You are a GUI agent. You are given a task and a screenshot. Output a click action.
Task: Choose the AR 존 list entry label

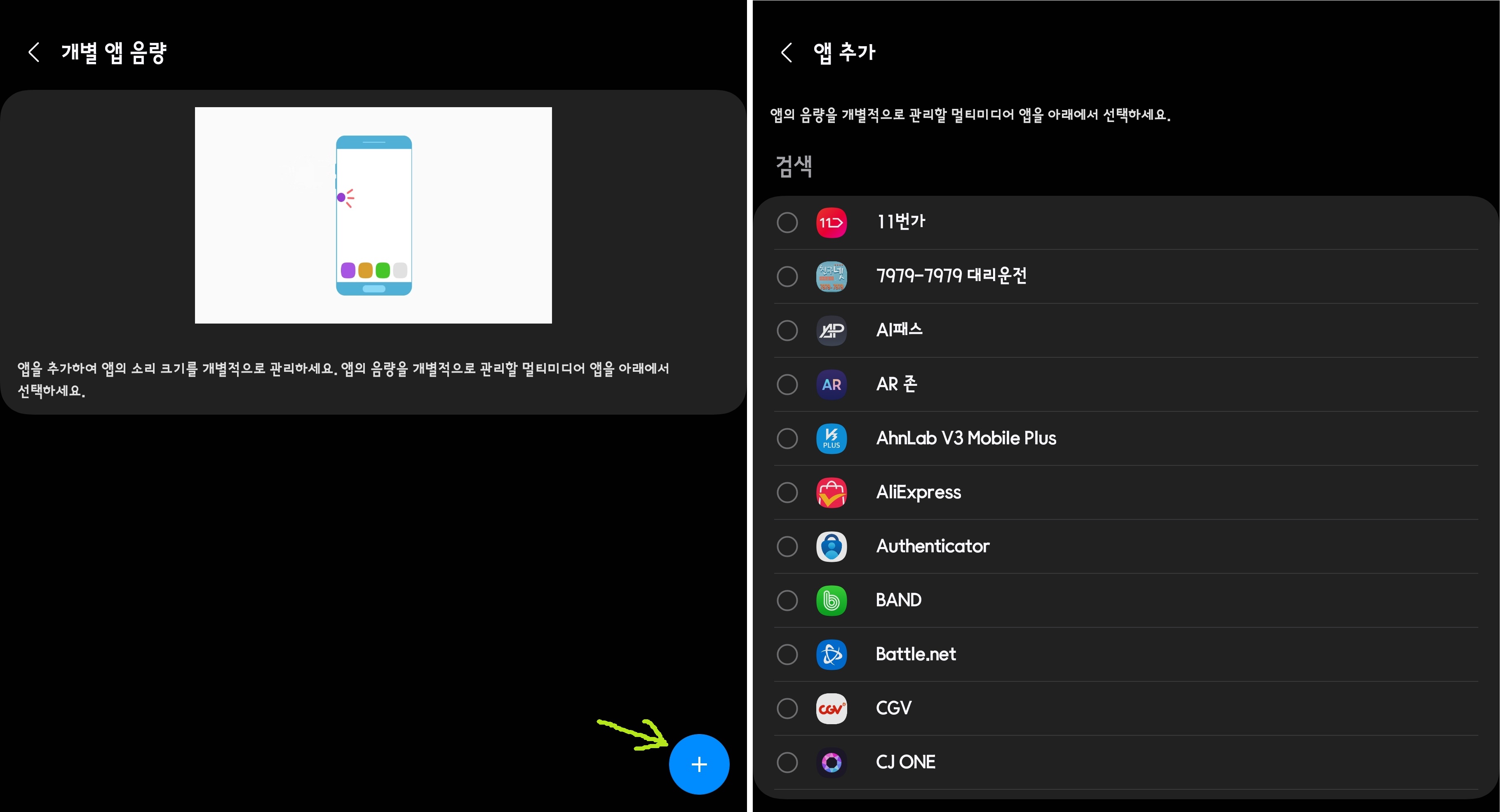[x=896, y=385]
